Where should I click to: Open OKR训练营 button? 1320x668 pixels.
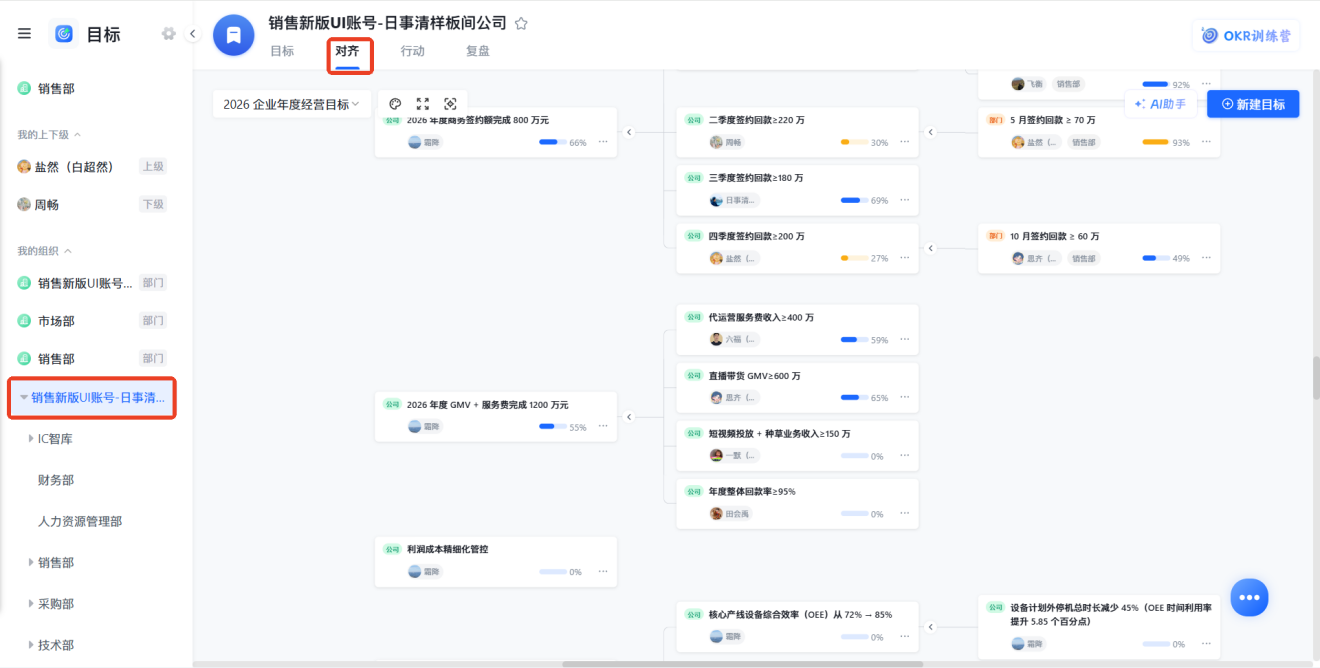point(1246,35)
